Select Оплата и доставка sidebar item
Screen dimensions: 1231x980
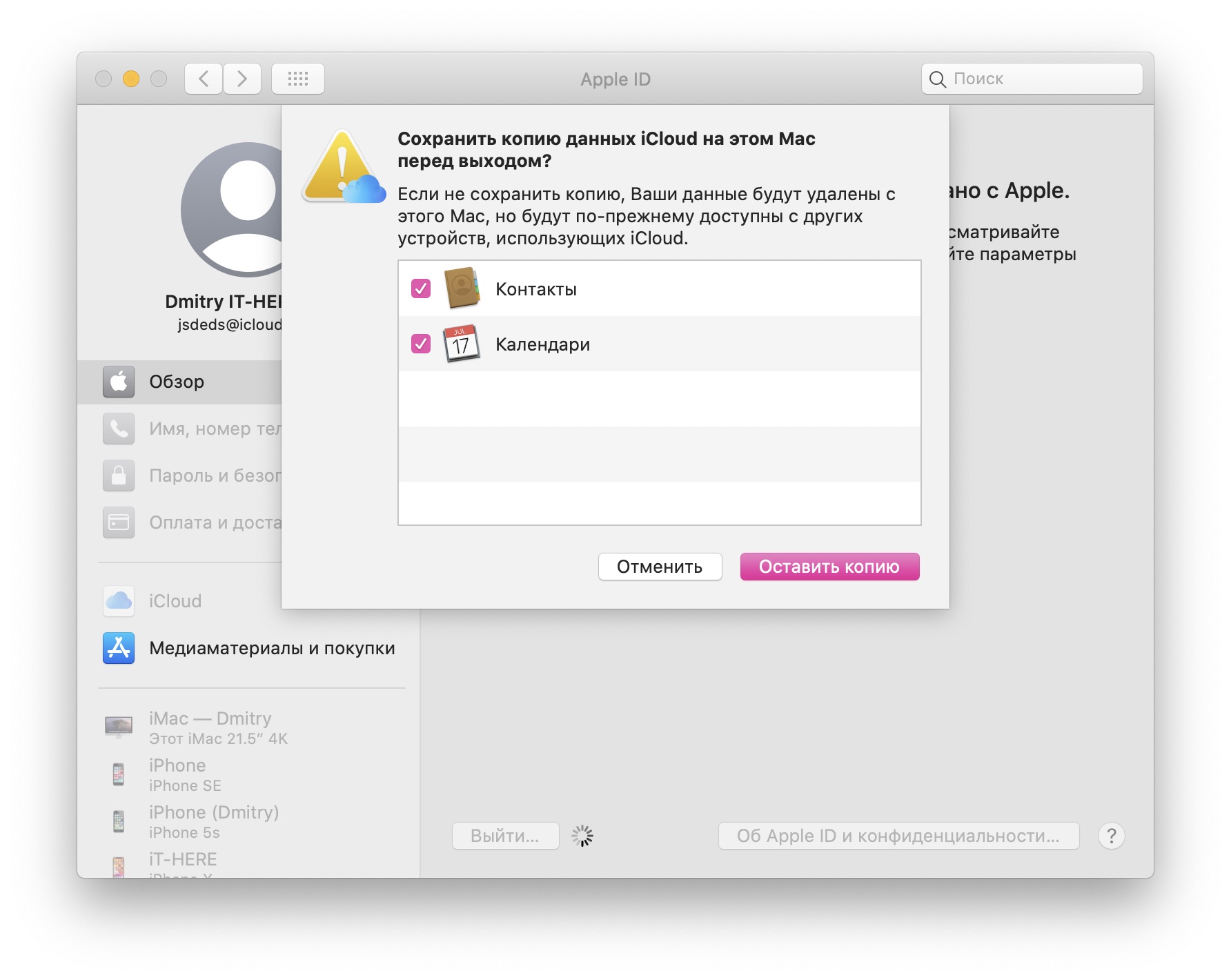coord(179,522)
